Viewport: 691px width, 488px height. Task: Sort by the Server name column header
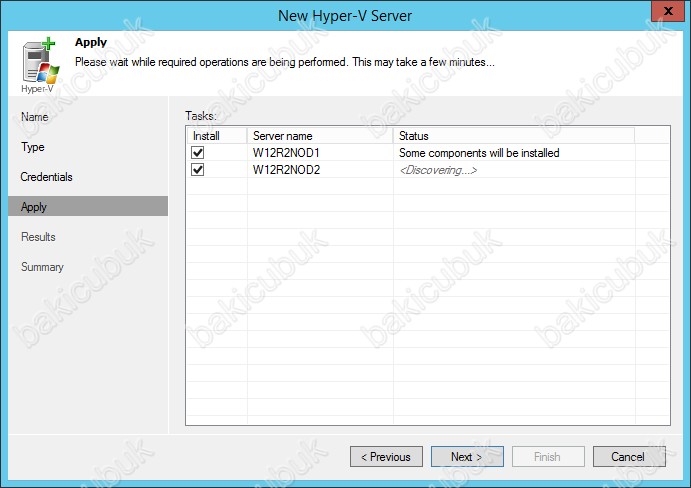coord(320,136)
